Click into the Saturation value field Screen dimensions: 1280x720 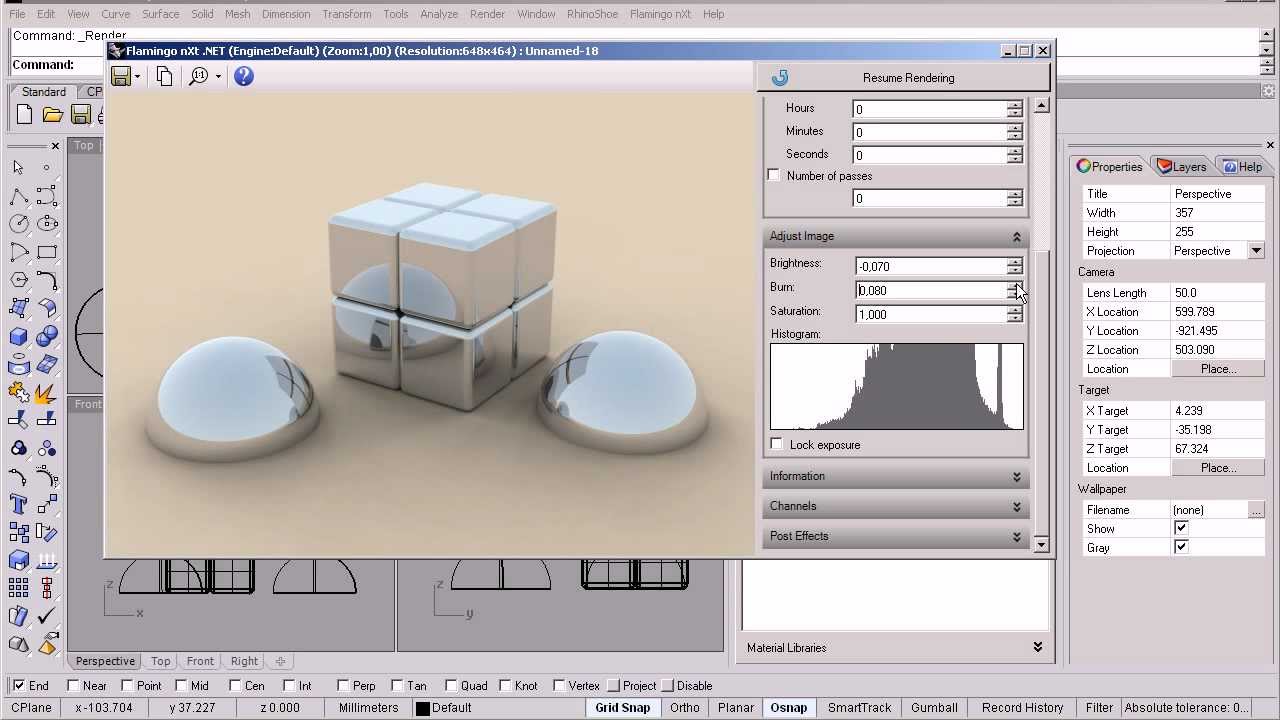pyautogui.click(x=931, y=314)
